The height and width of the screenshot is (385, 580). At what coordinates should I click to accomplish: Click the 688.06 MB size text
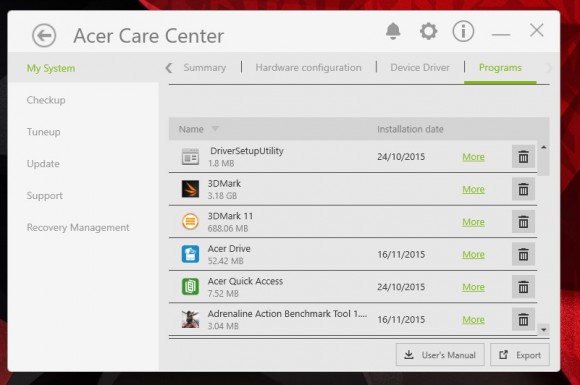(228, 229)
